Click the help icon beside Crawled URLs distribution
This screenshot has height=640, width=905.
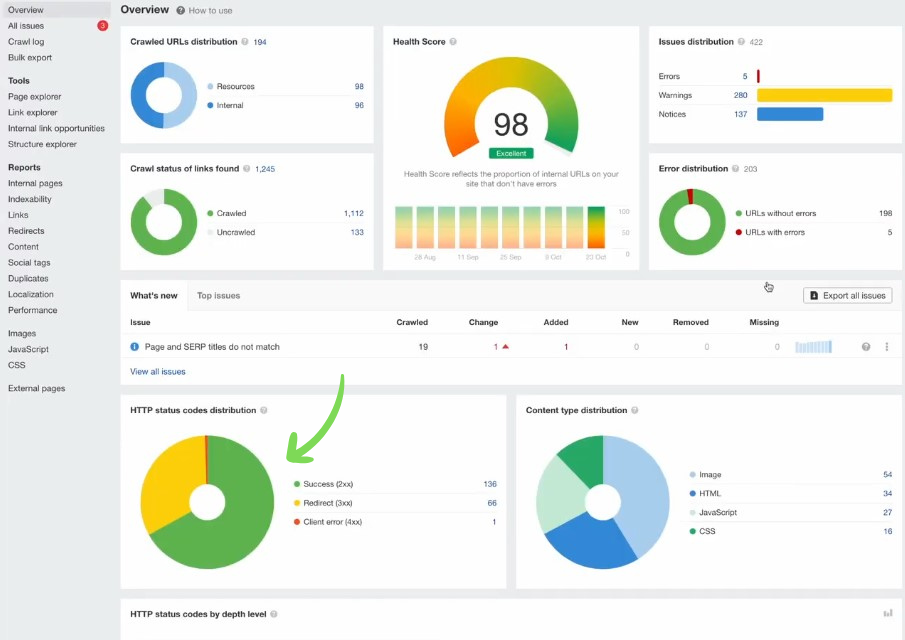[x=245, y=42]
